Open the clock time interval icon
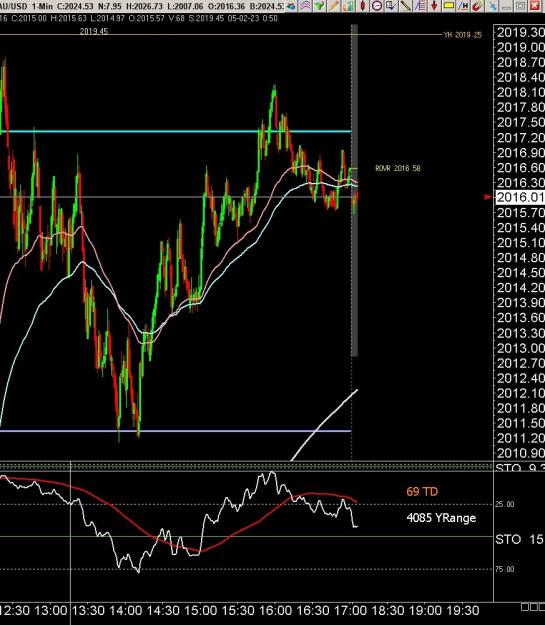This screenshot has width=545, height=625. point(377,6)
